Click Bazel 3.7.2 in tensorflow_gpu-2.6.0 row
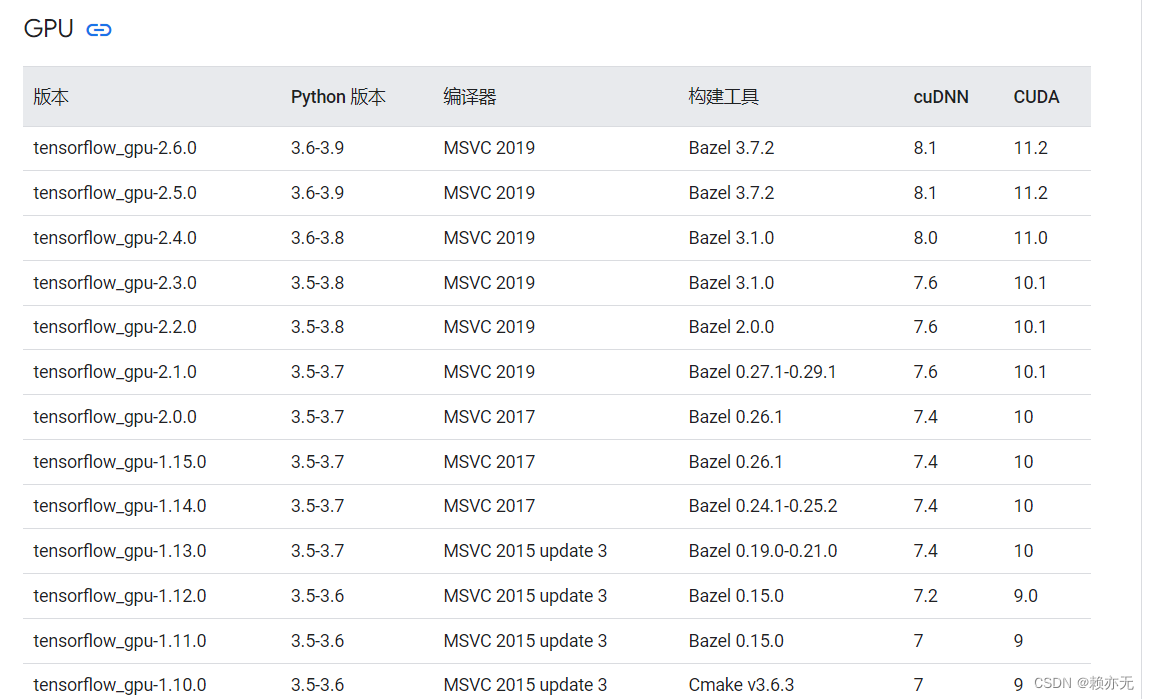 731,148
